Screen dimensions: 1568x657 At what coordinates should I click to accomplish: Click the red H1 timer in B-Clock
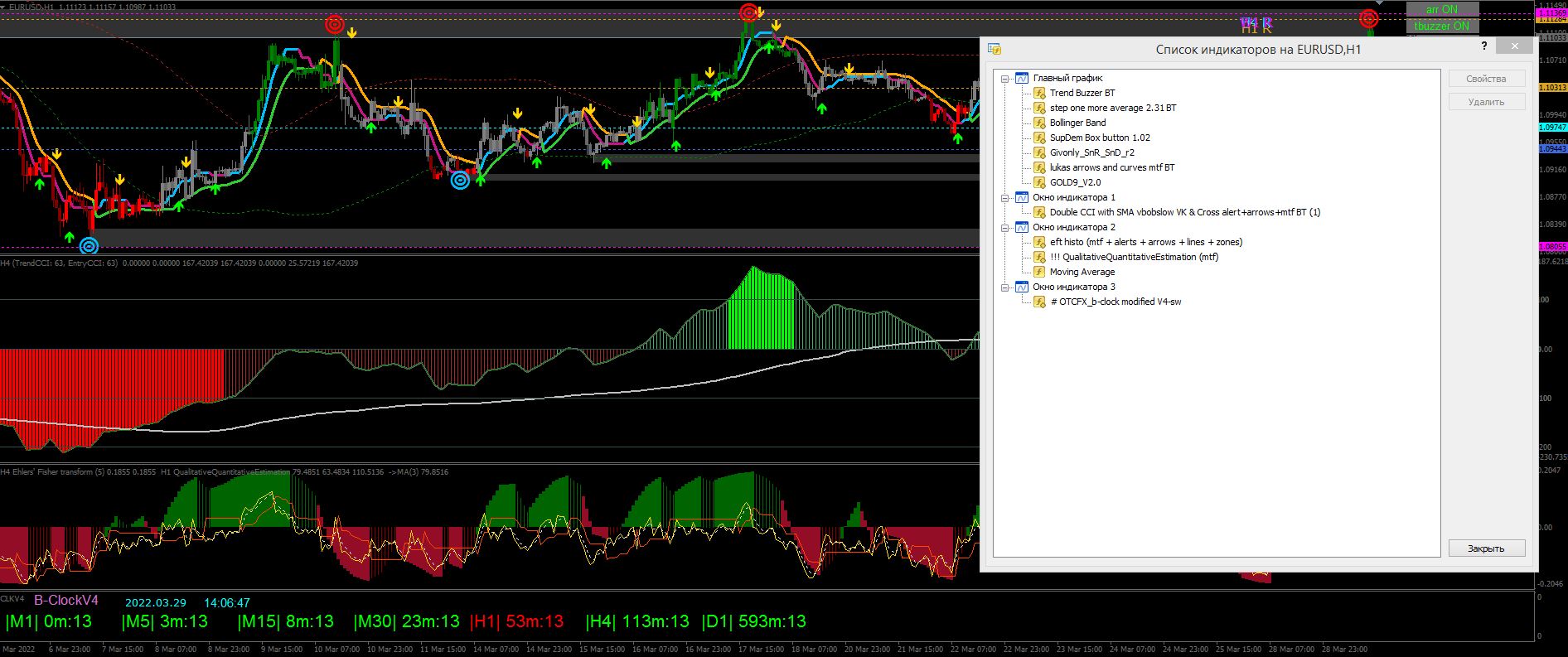click(x=517, y=621)
